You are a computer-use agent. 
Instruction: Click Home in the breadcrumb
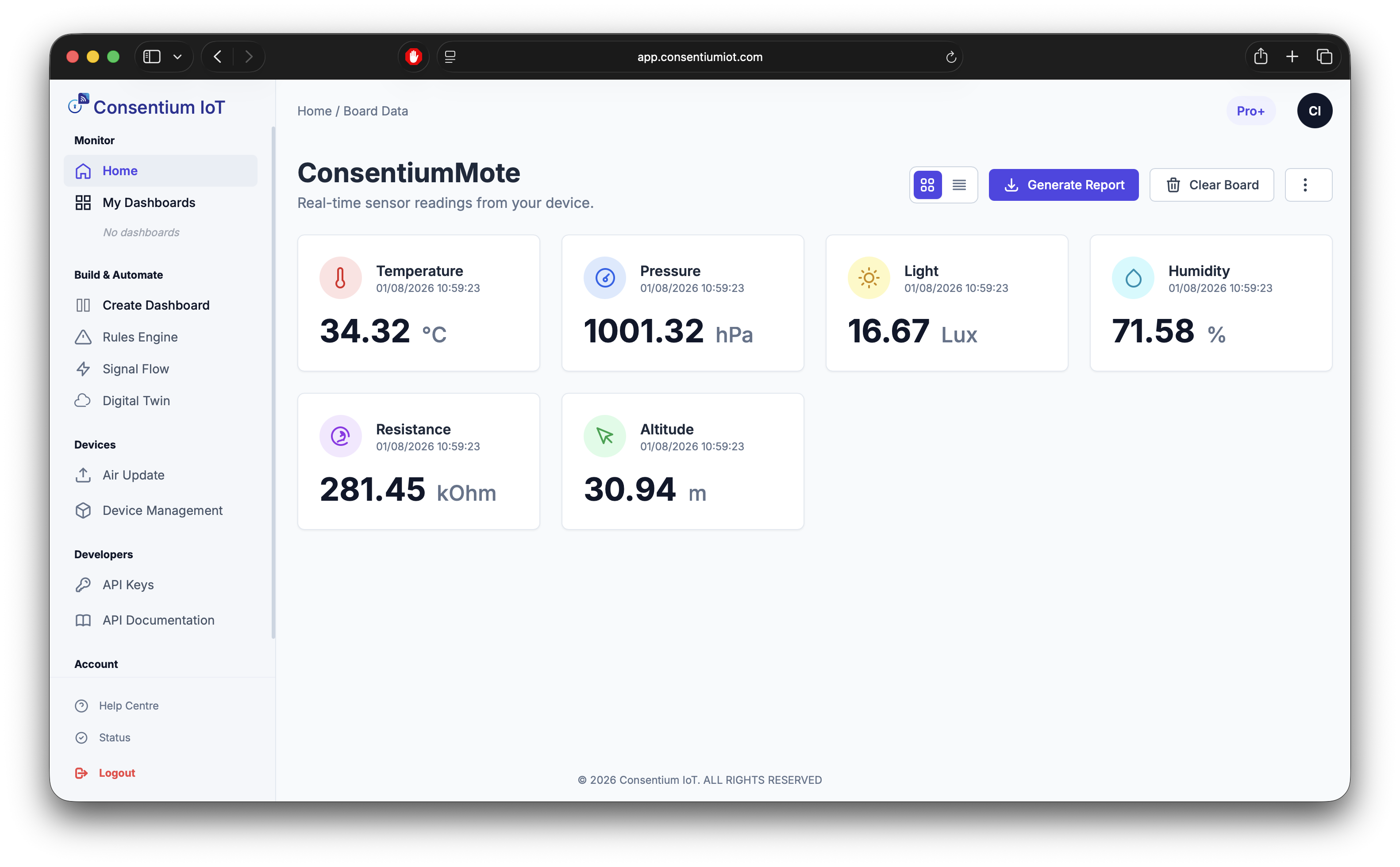click(314, 111)
